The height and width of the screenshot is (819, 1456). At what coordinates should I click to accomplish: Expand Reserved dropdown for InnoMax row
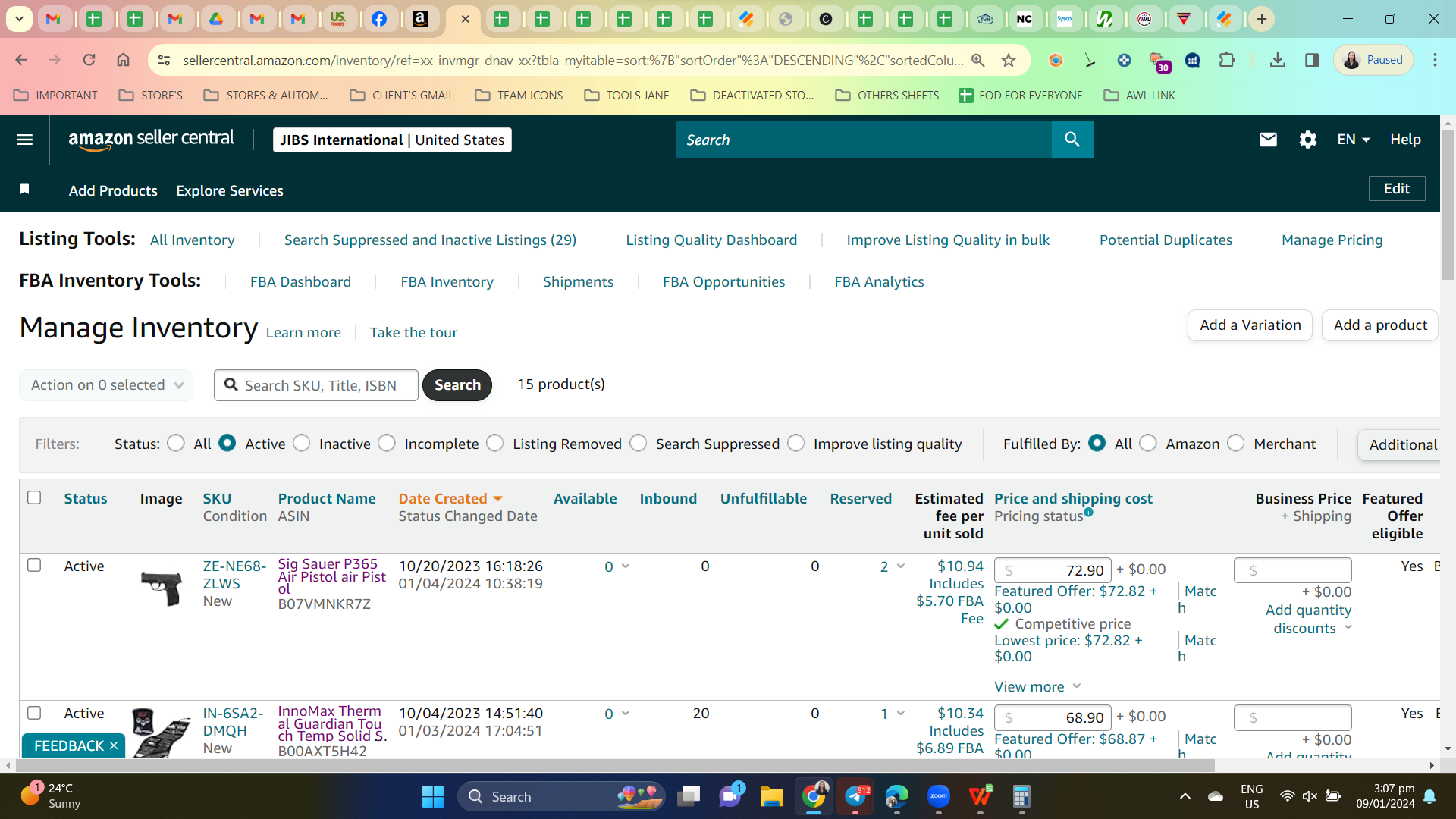click(901, 713)
